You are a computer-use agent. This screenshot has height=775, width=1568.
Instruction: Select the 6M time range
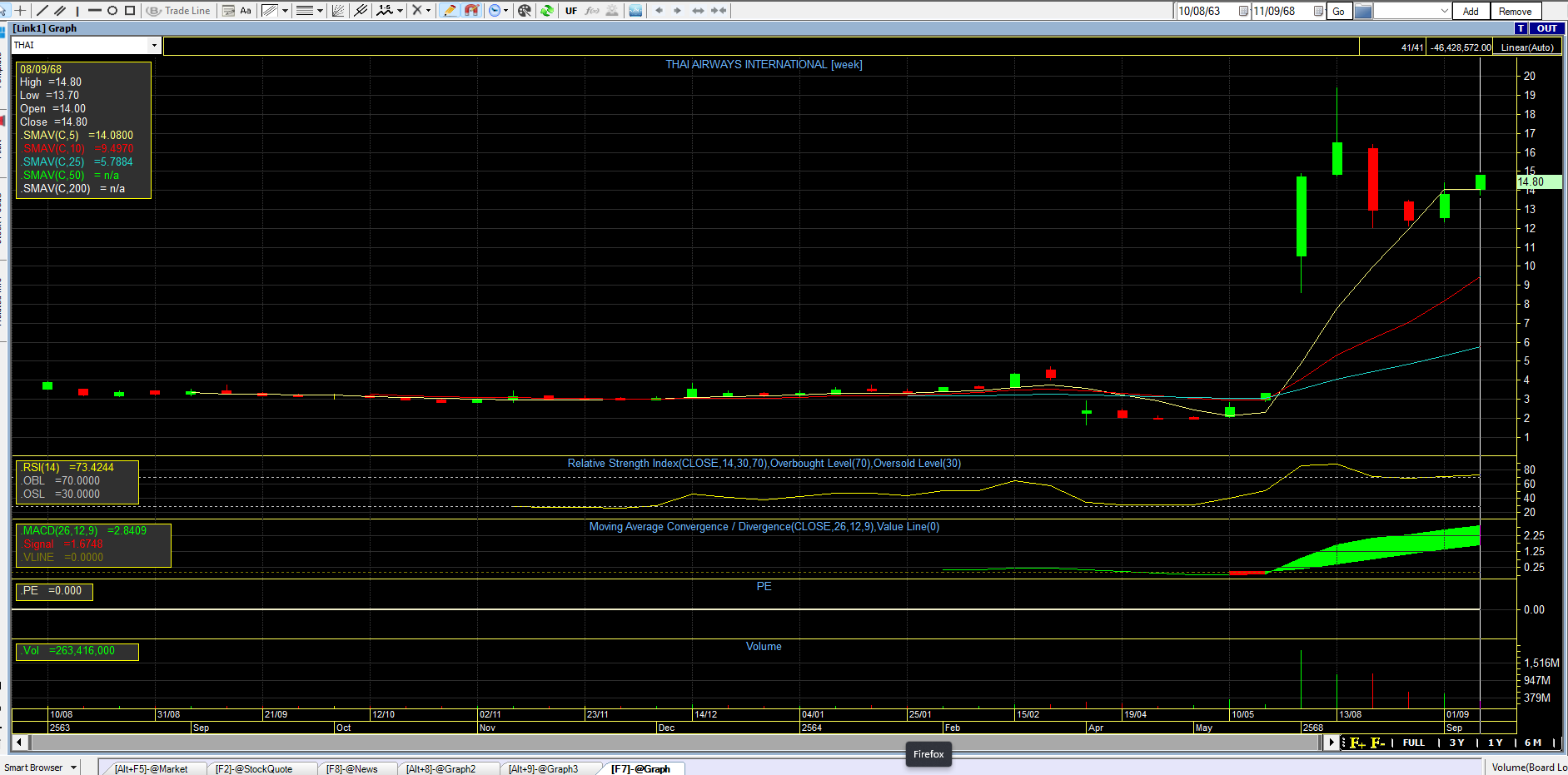pos(1533,743)
